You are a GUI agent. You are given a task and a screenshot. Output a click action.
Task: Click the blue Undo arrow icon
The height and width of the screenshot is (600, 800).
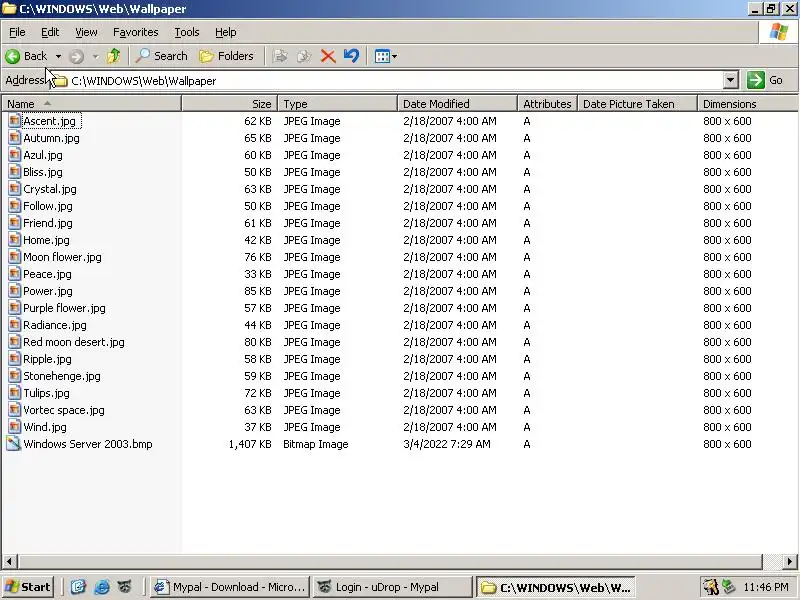pos(351,56)
